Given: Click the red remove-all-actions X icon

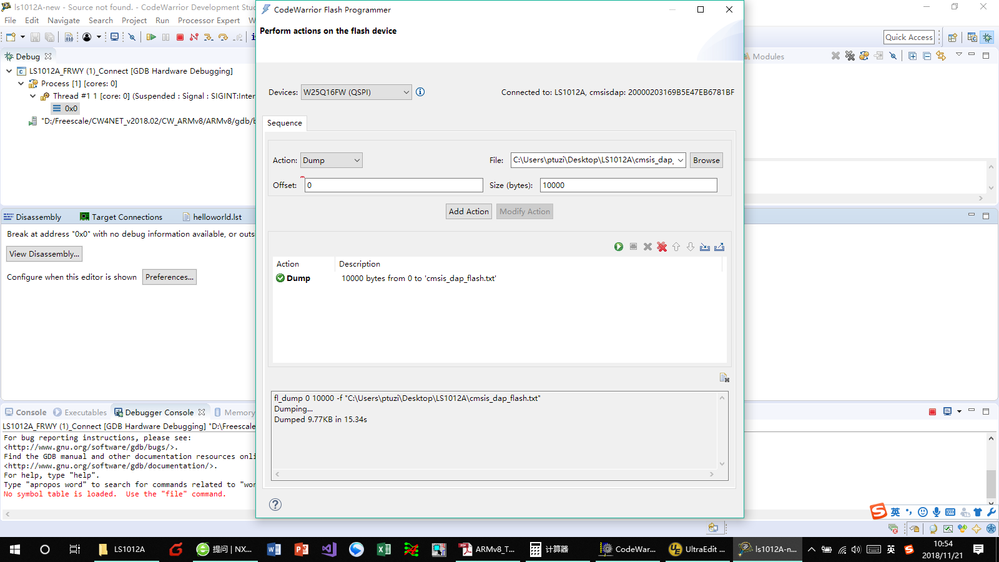Looking at the screenshot, I should 662,247.
